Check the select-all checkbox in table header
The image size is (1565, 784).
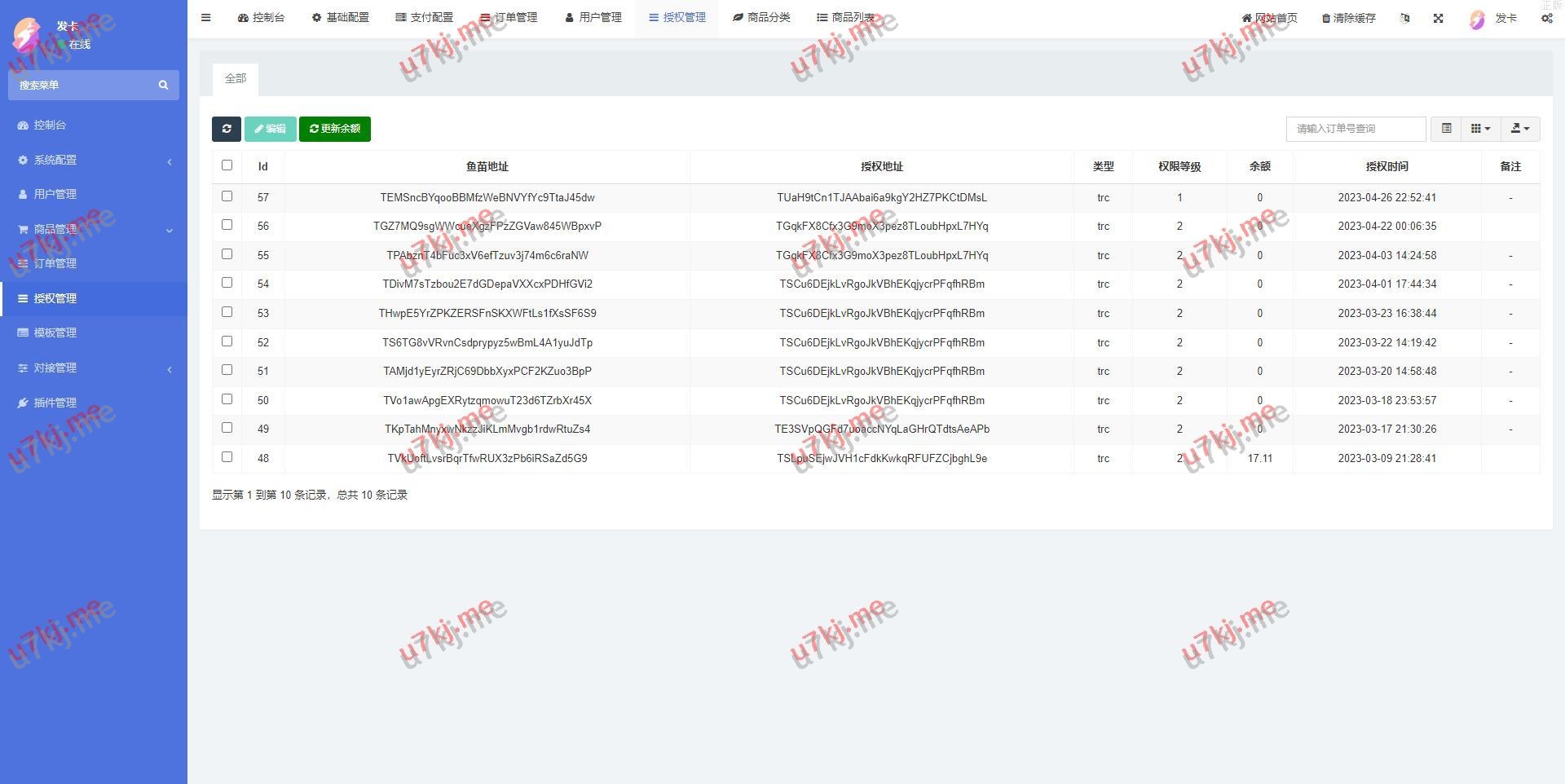pos(227,165)
